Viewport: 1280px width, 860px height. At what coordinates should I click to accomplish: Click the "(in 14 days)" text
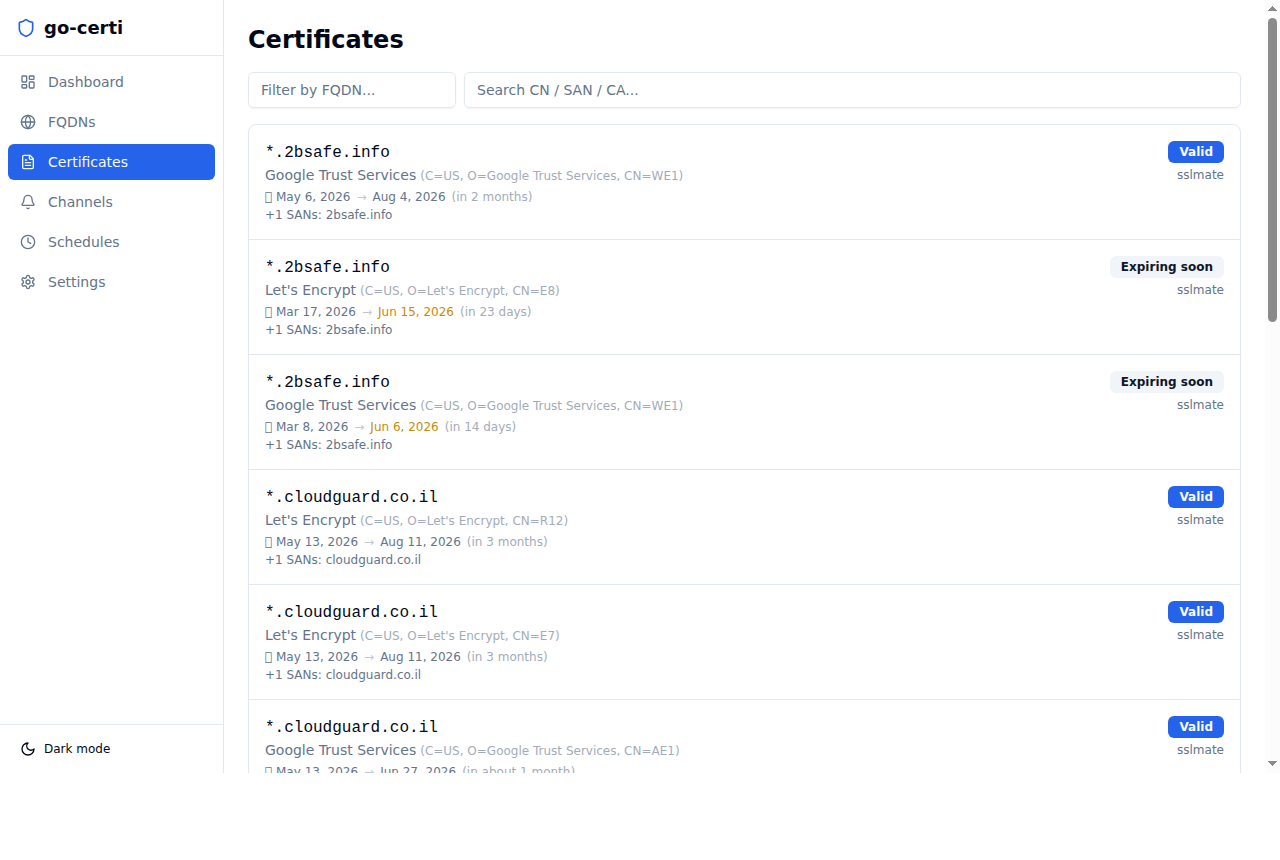tap(480, 427)
